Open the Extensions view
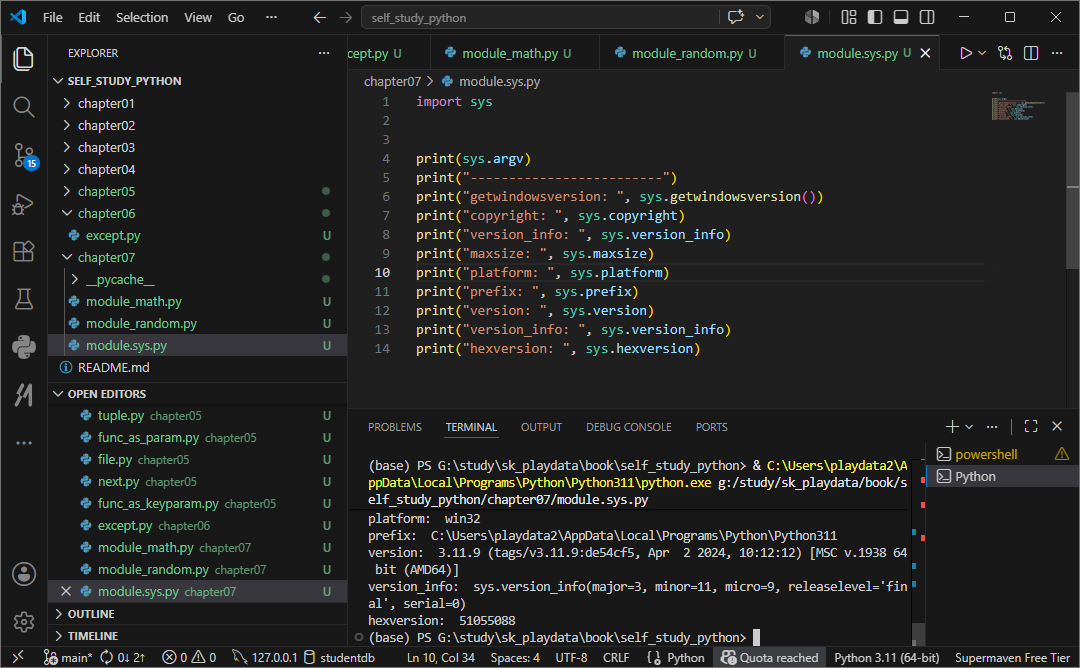 click(23, 251)
